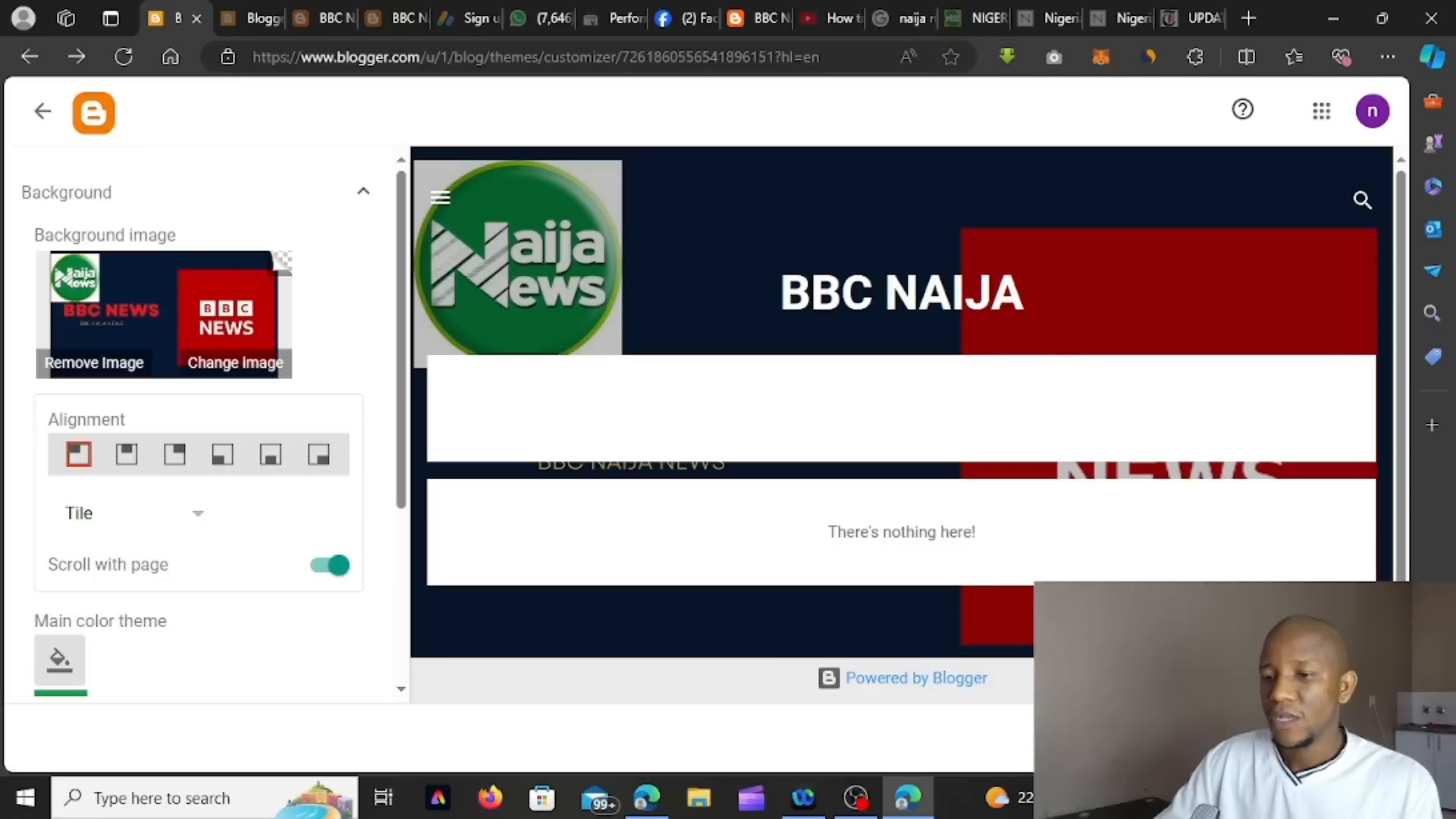Collapse the Background section
This screenshot has height=819, width=1456.
point(363,191)
